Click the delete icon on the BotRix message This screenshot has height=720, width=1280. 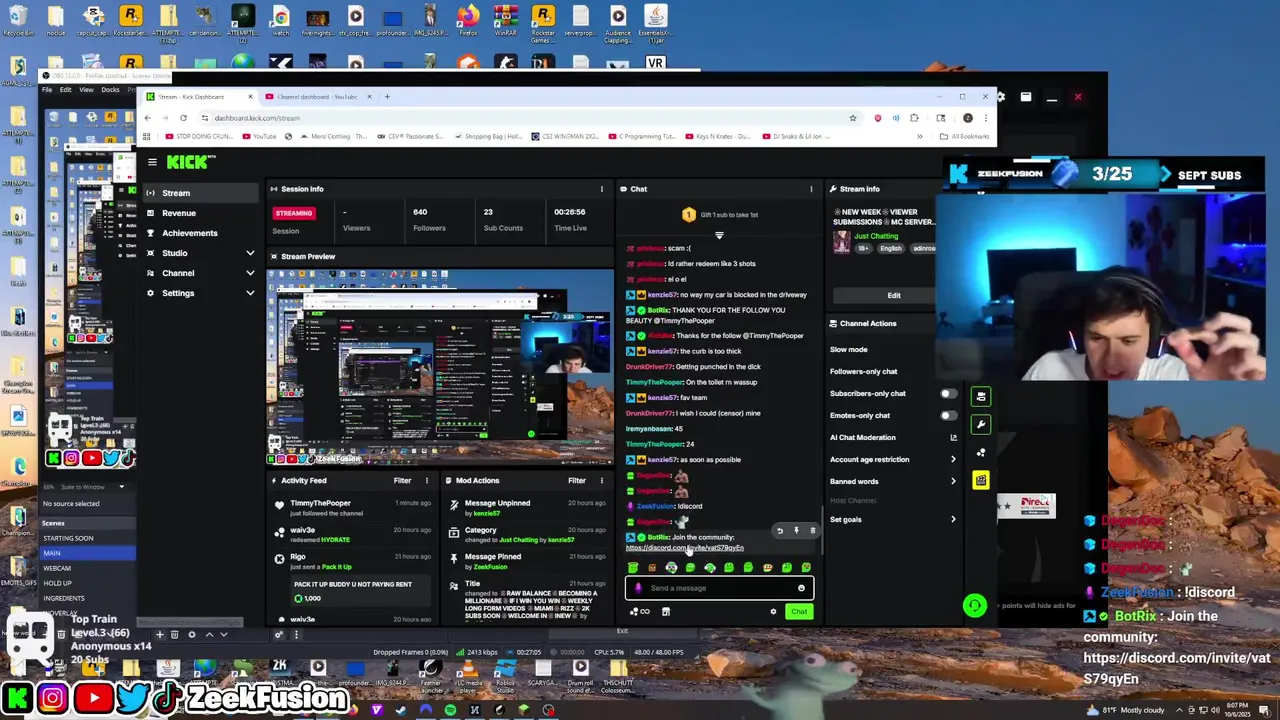(x=812, y=531)
